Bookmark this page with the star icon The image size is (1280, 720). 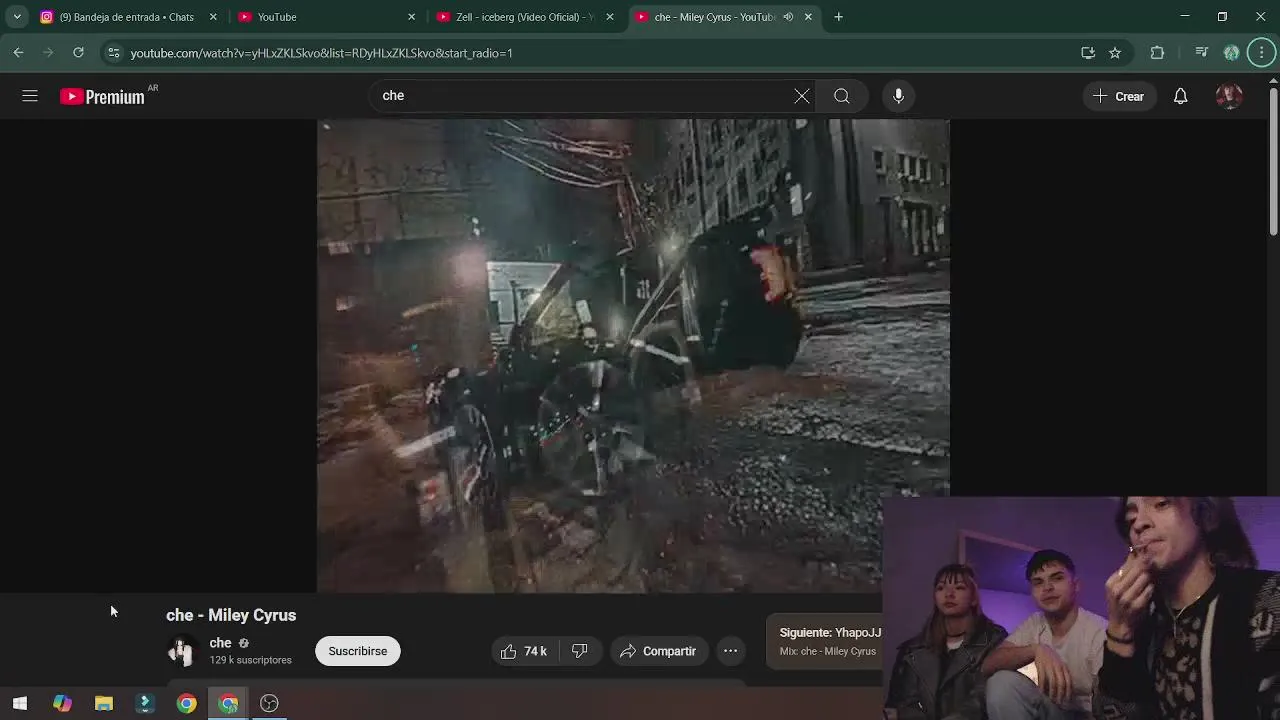[1115, 53]
